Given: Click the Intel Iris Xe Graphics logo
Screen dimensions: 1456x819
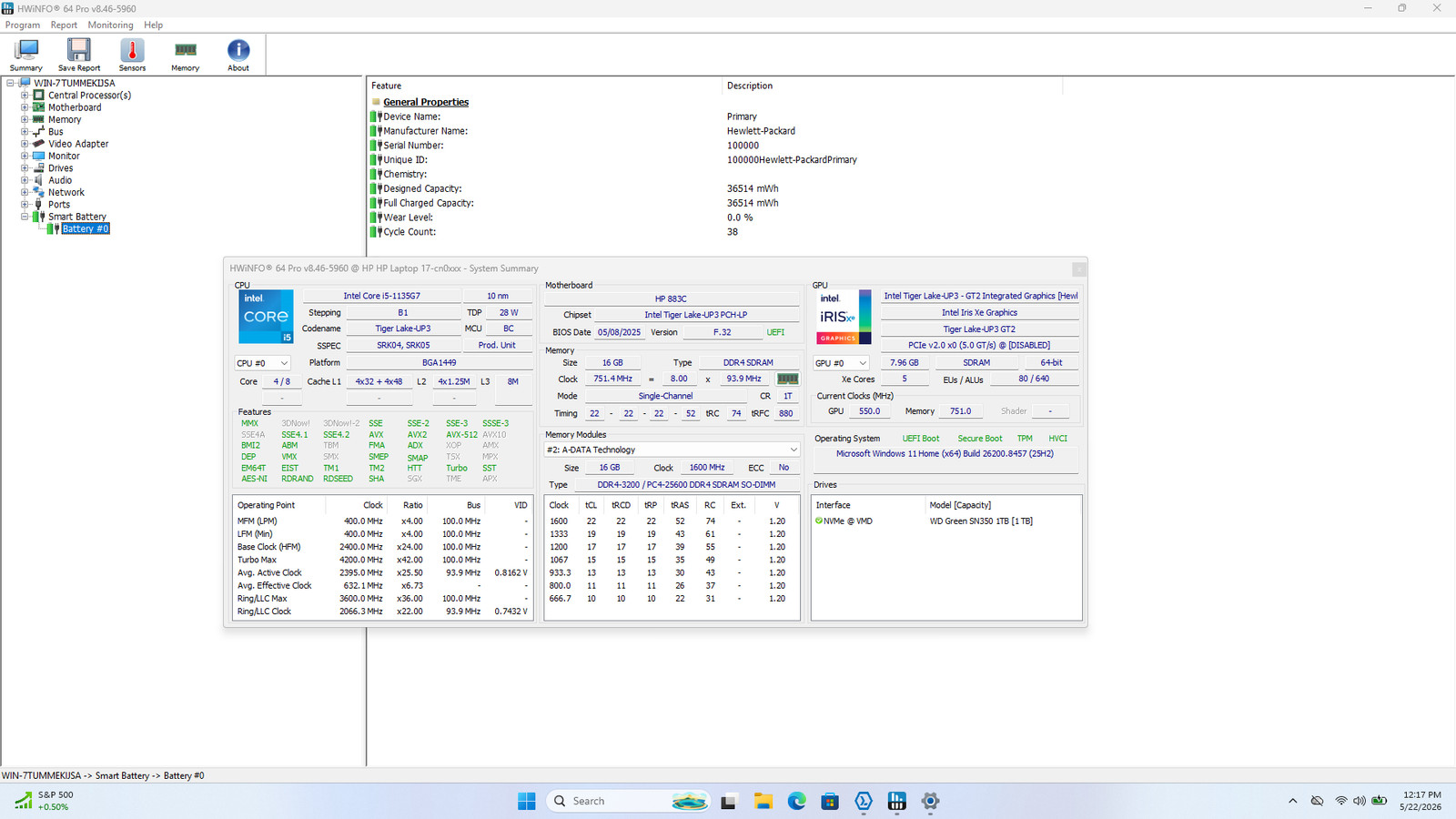Looking at the screenshot, I should click(x=844, y=317).
